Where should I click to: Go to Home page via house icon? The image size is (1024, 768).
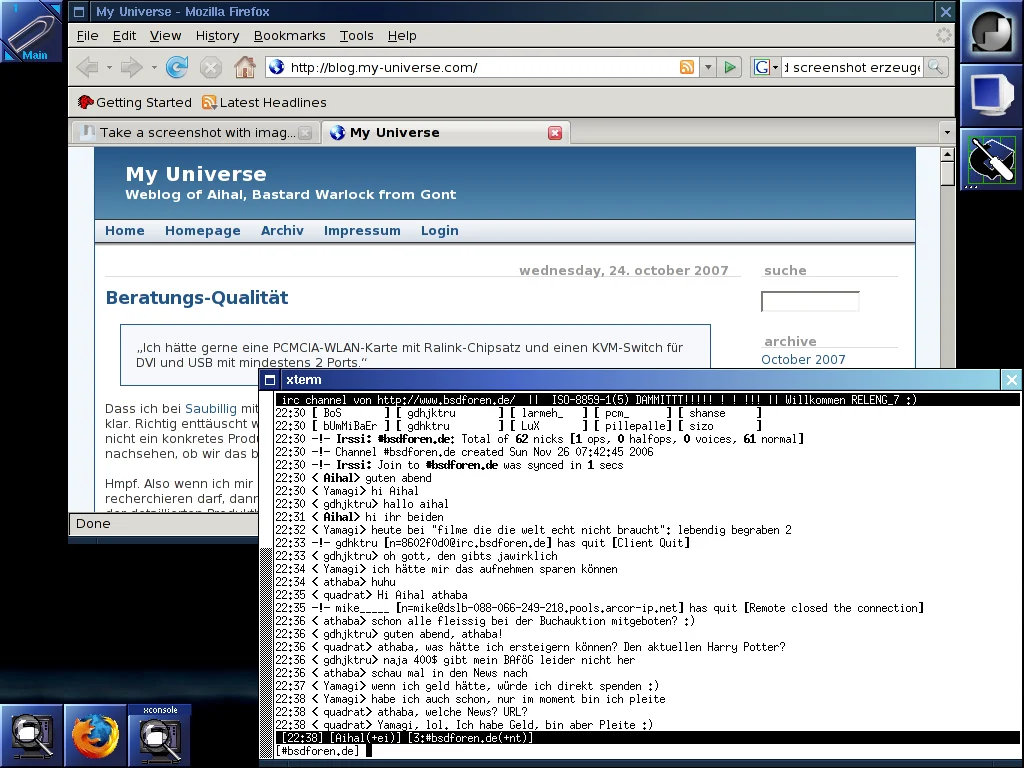[x=245, y=67]
